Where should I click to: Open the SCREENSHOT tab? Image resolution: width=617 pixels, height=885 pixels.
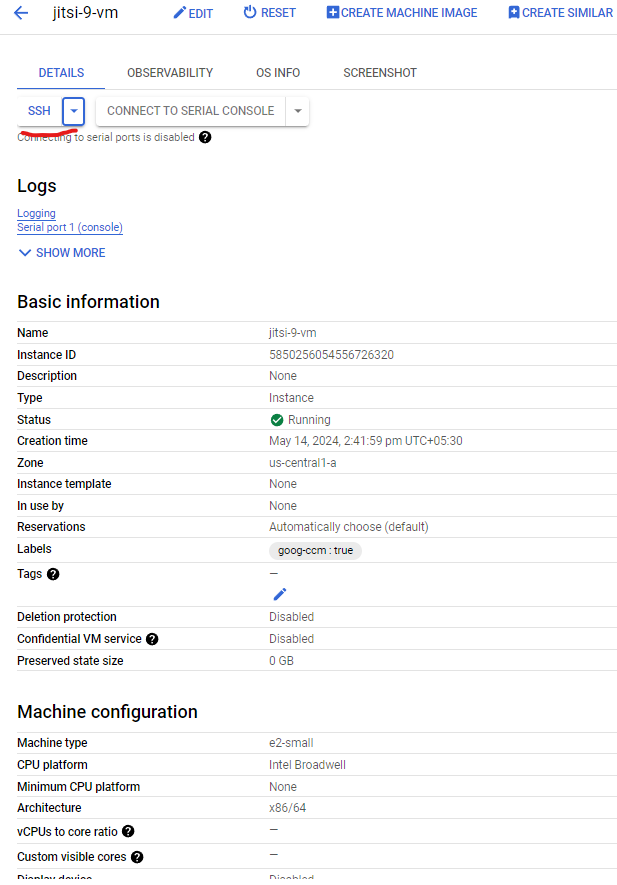click(380, 73)
